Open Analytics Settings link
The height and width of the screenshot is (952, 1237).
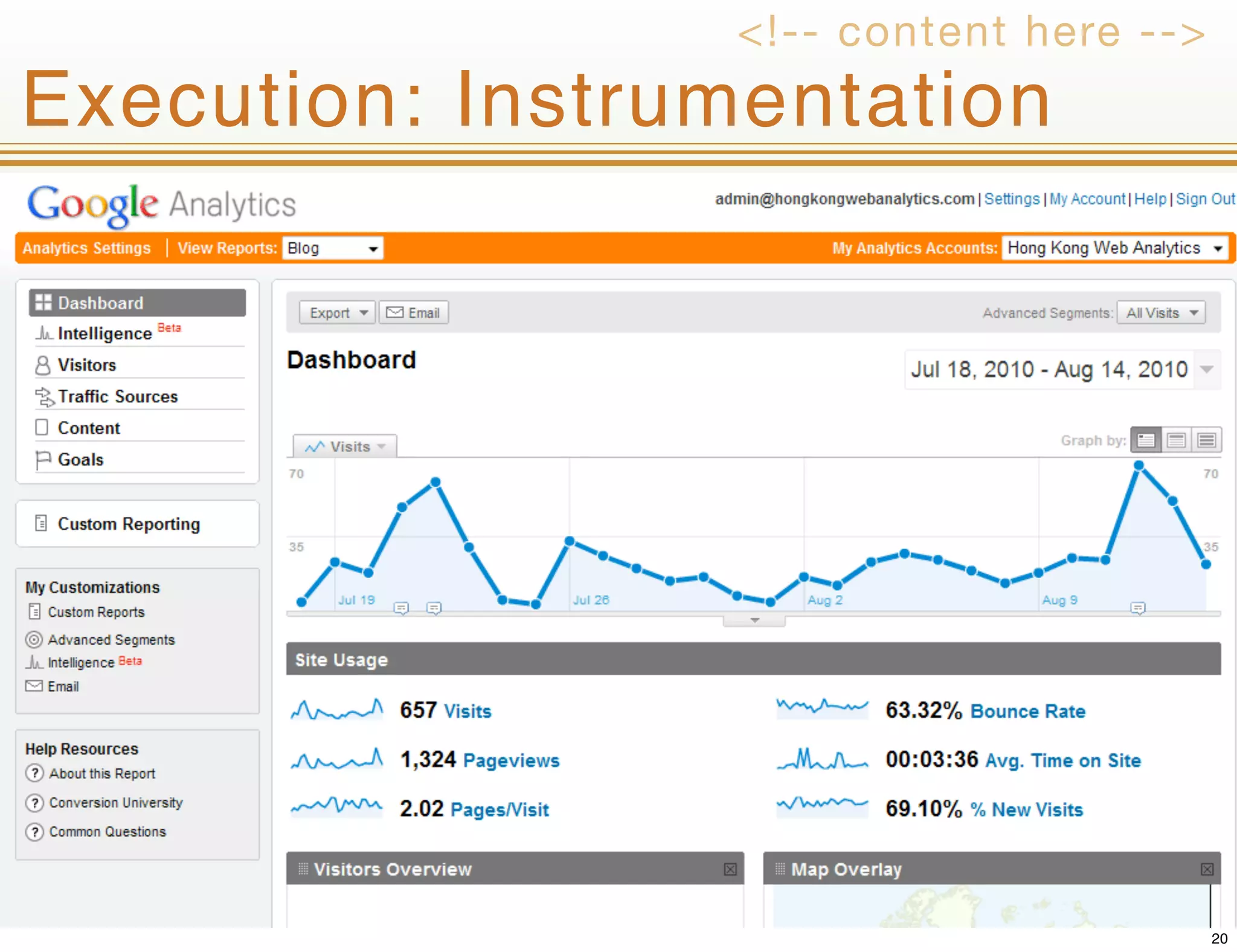(86, 248)
